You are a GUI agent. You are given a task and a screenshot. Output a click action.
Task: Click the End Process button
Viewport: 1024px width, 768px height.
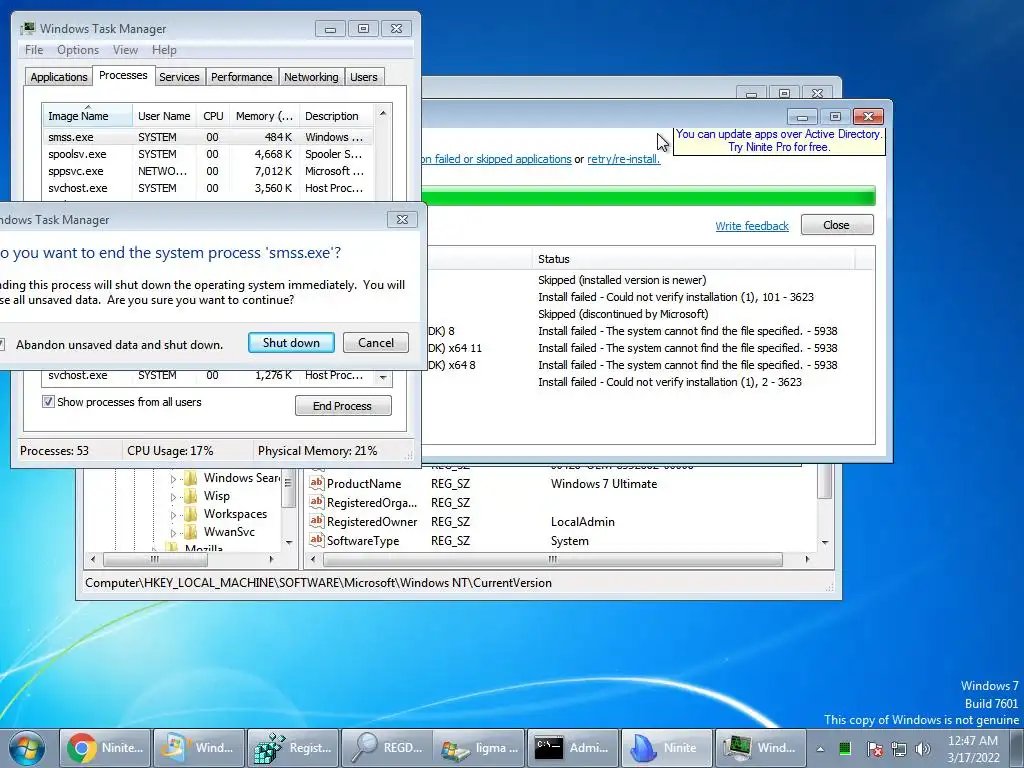click(343, 406)
